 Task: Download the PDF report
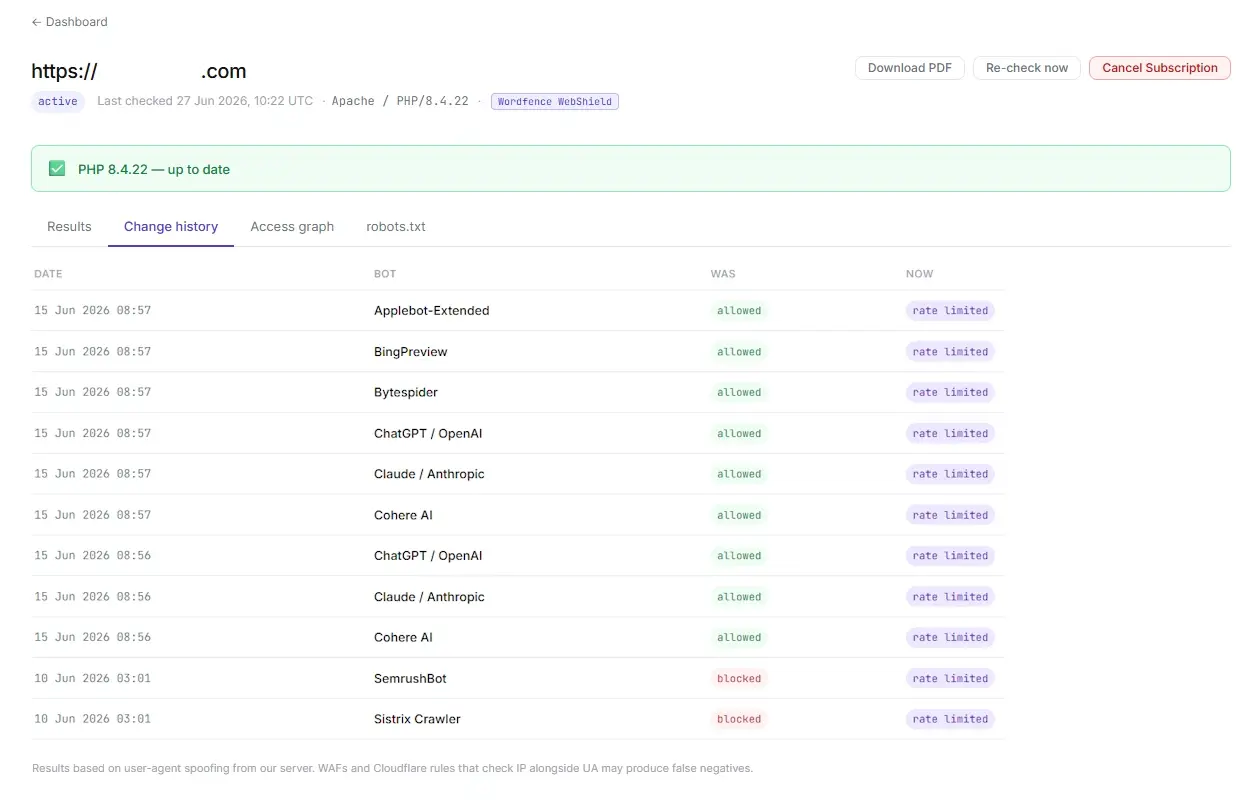pos(909,68)
